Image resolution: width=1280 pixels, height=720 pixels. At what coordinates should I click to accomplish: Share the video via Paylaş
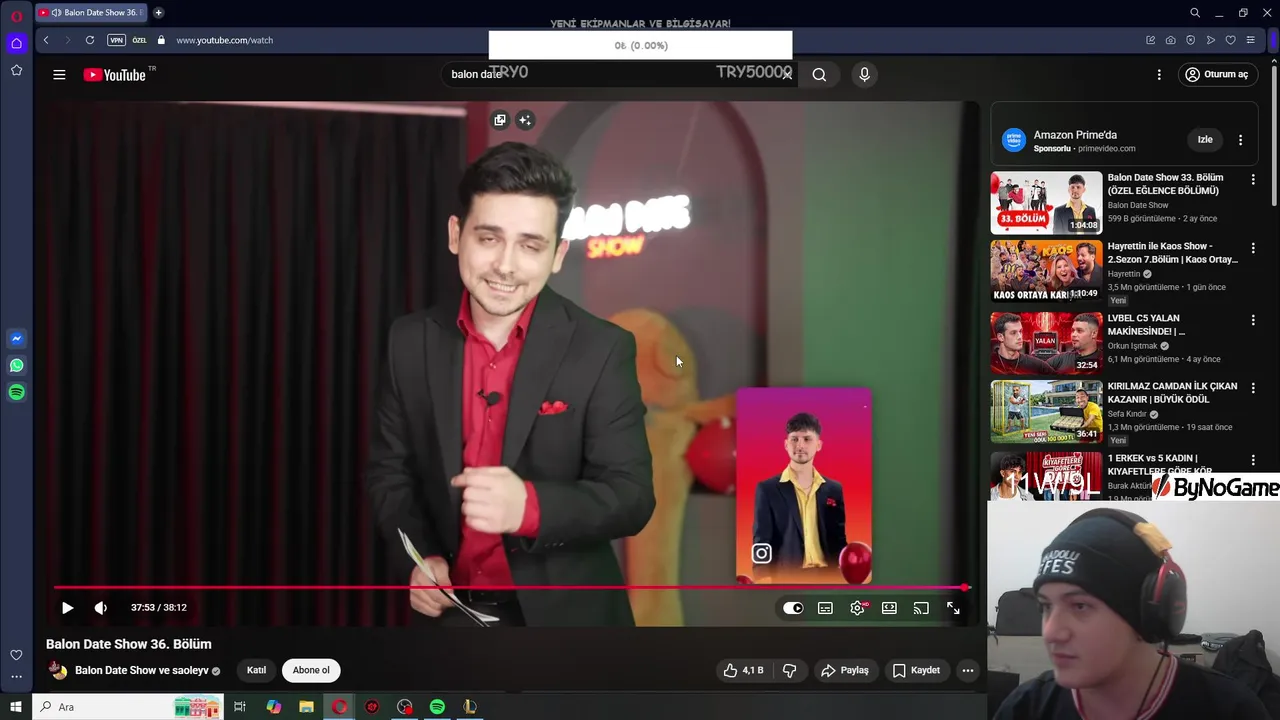[845, 670]
